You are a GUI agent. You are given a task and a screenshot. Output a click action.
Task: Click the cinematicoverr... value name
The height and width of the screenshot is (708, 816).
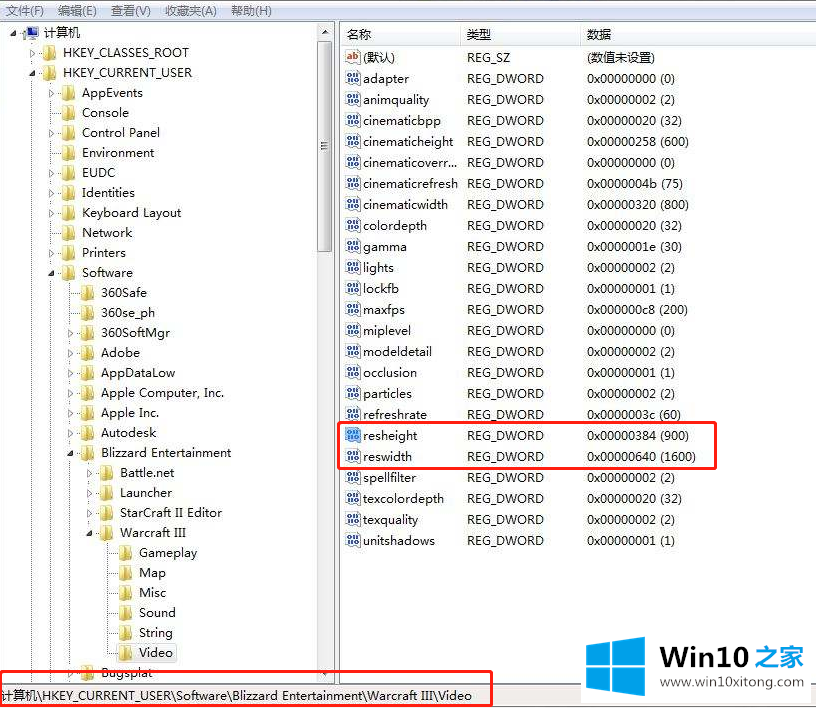pos(410,162)
